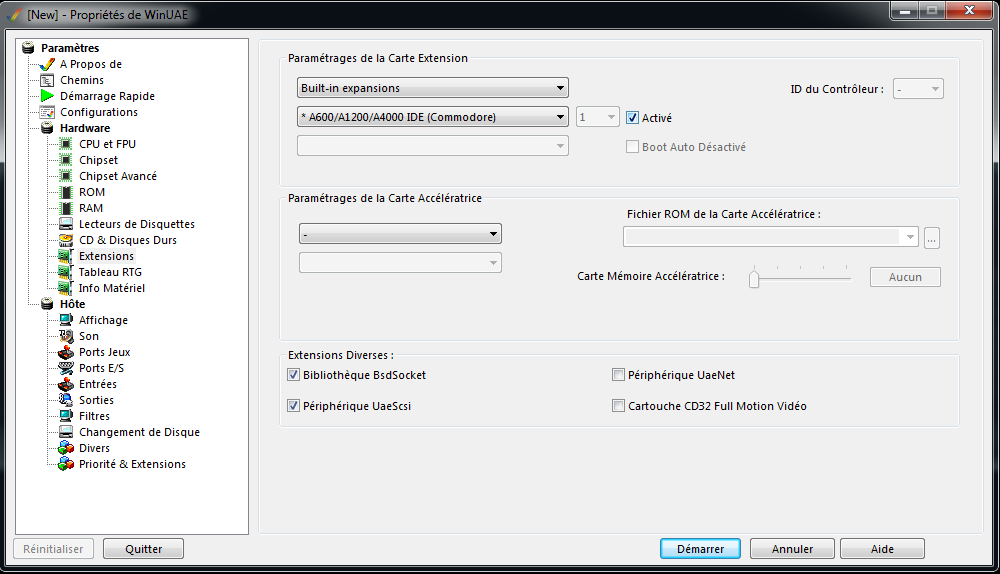
Task: Click the Chipset Avancé chip icon
Action: coord(66,176)
